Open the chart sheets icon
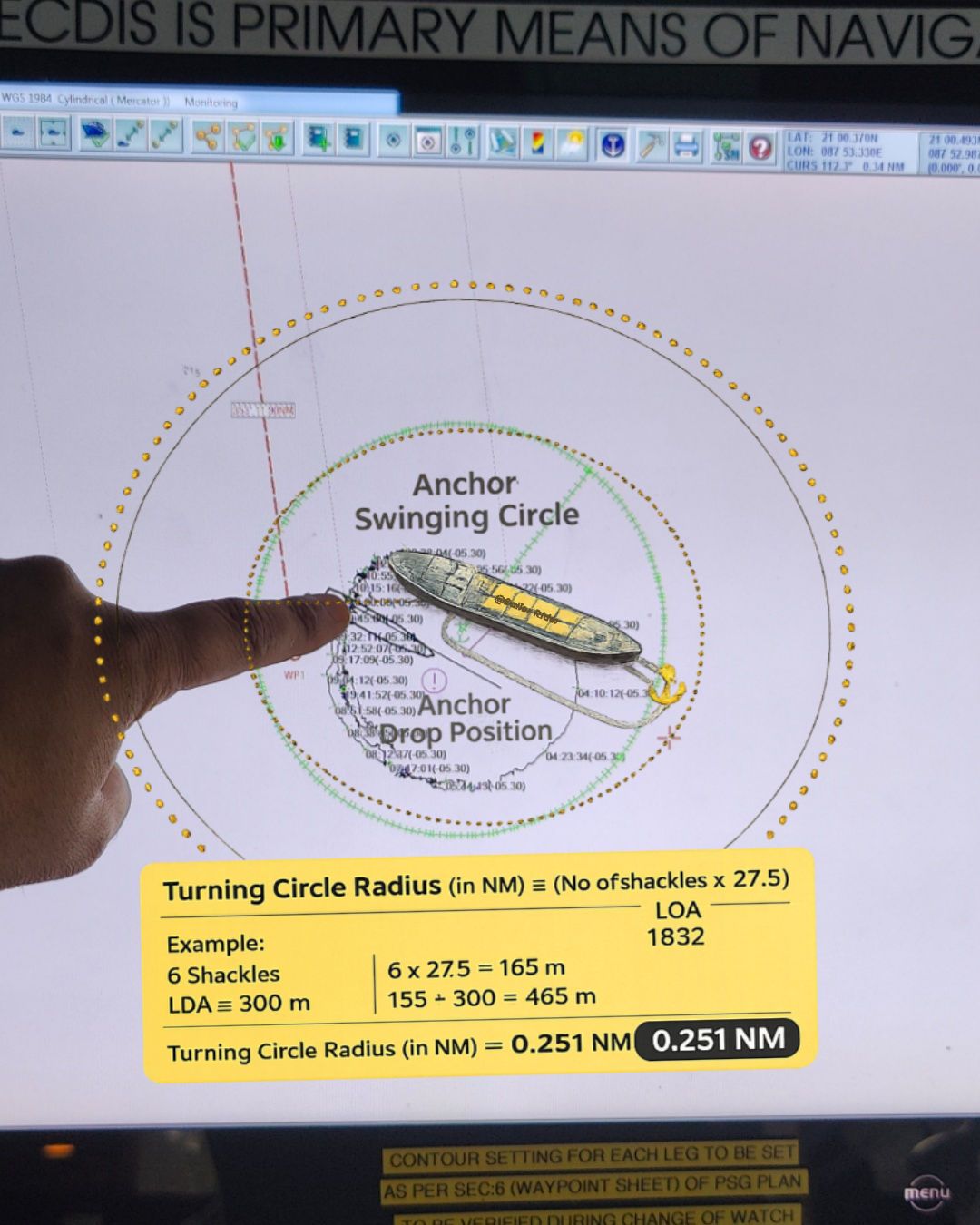Viewport: 980px width, 1225px height. click(x=503, y=142)
